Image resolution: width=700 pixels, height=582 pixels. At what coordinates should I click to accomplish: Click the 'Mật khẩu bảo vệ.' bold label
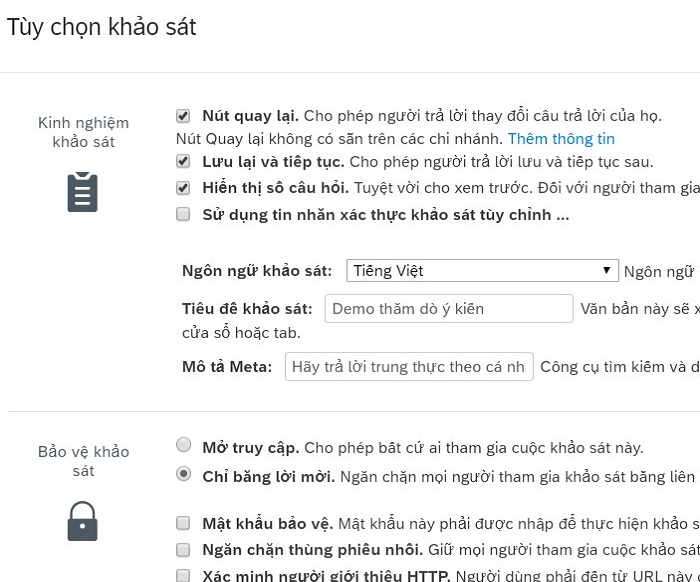tap(267, 524)
